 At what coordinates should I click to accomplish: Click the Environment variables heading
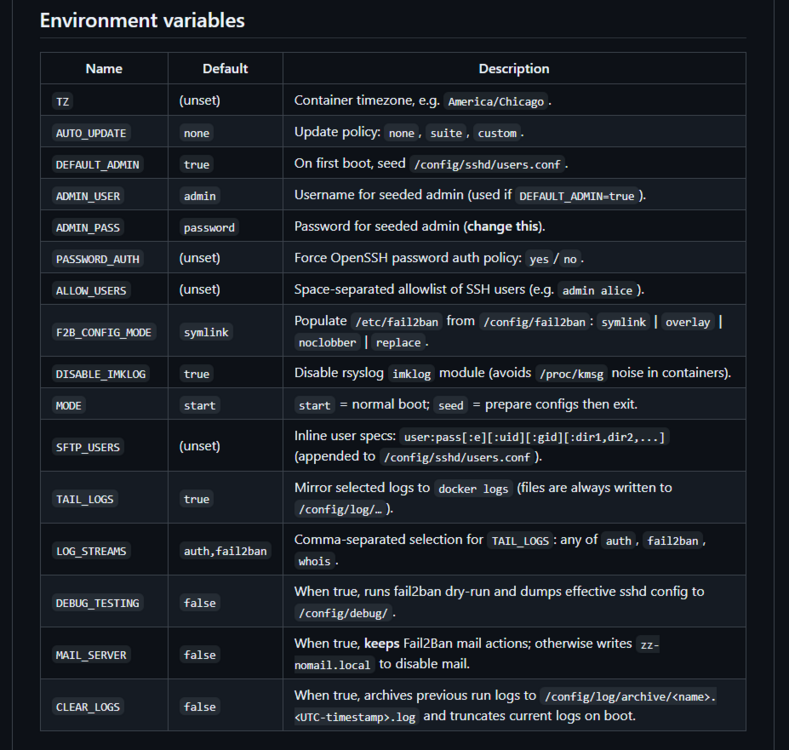pos(142,21)
